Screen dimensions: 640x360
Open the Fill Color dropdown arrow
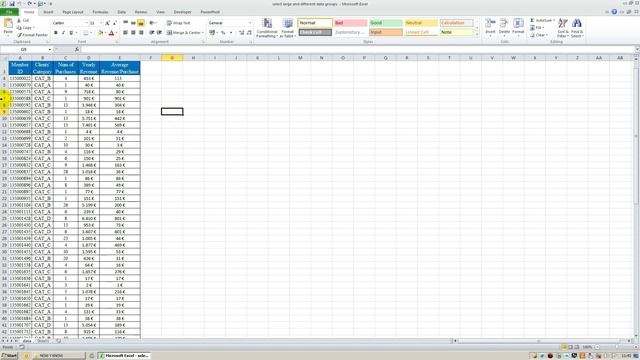tap(105, 33)
